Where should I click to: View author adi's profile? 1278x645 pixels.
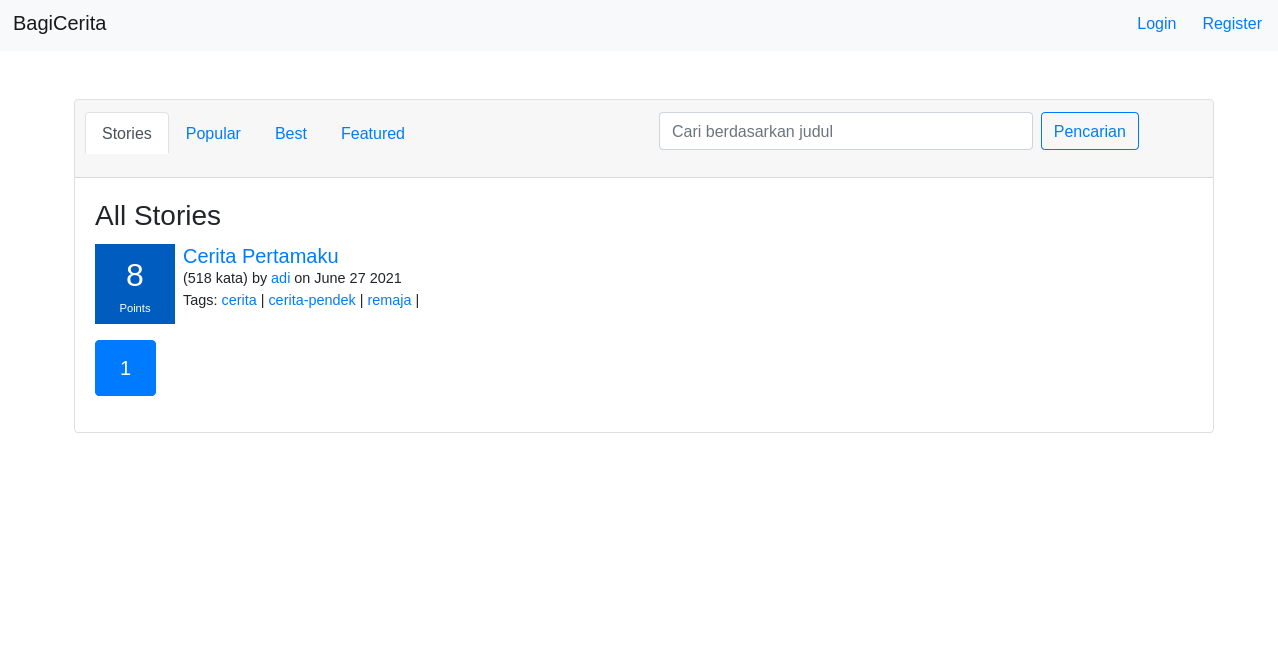click(281, 278)
